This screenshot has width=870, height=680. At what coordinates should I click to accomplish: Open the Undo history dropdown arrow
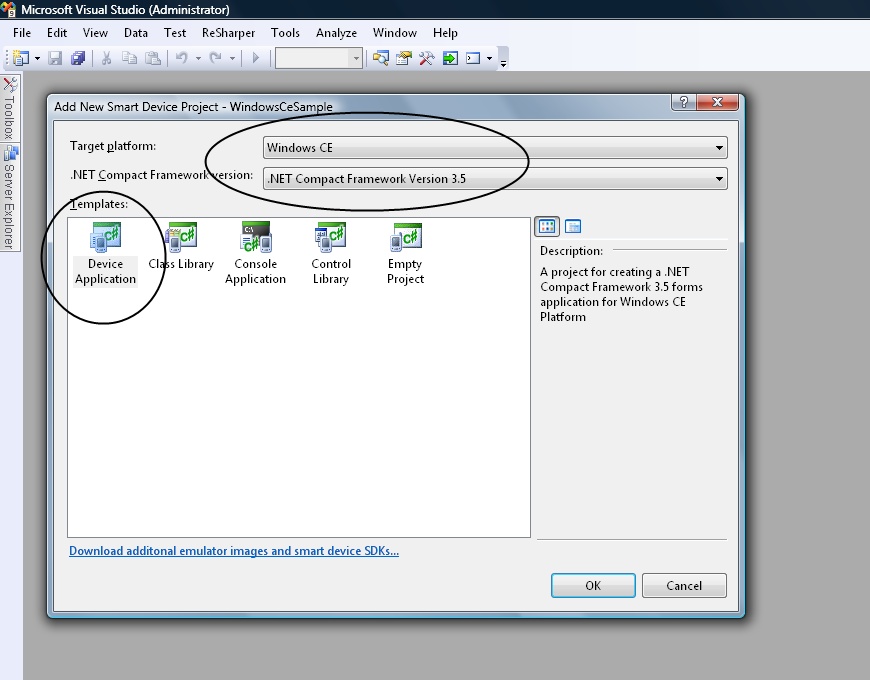click(x=198, y=58)
